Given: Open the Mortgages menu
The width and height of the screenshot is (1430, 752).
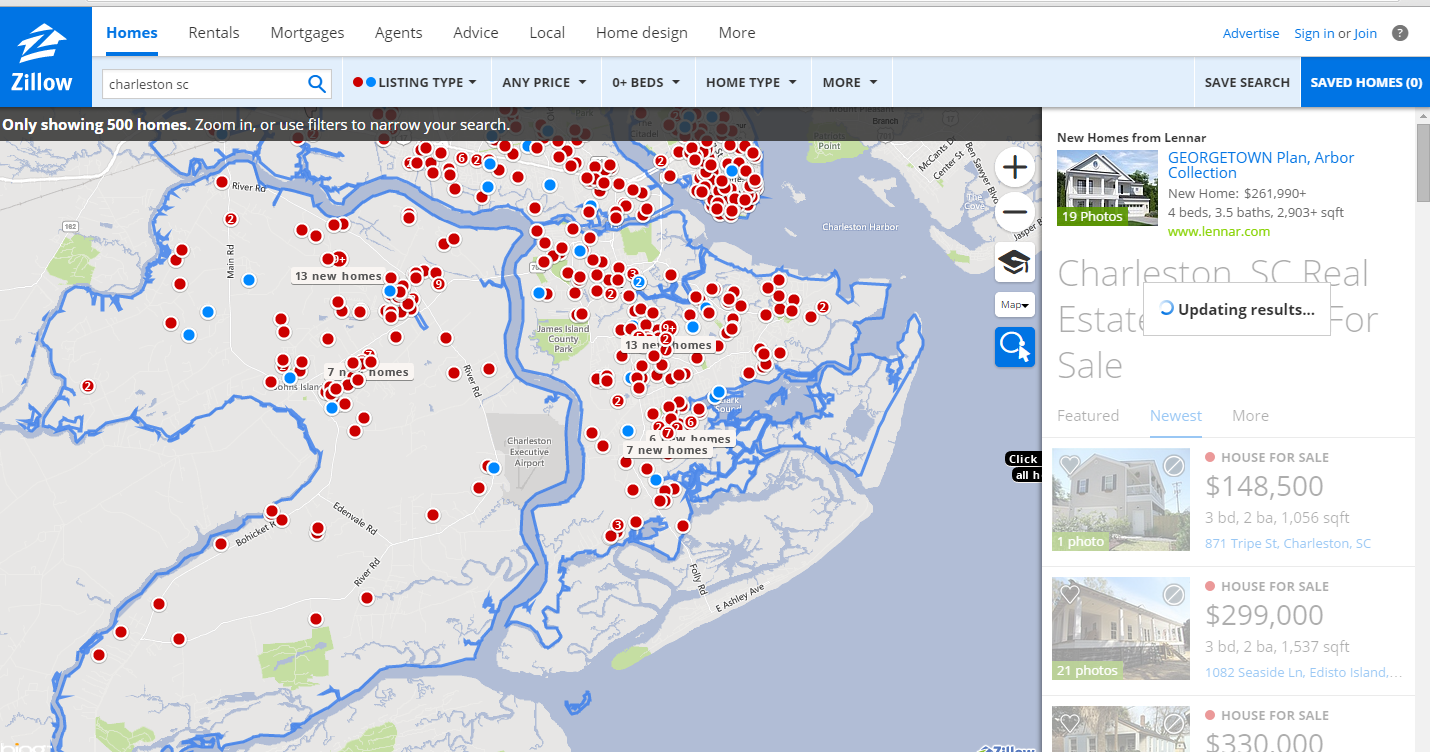Looking at the screenshot, I should coord(307,33).
